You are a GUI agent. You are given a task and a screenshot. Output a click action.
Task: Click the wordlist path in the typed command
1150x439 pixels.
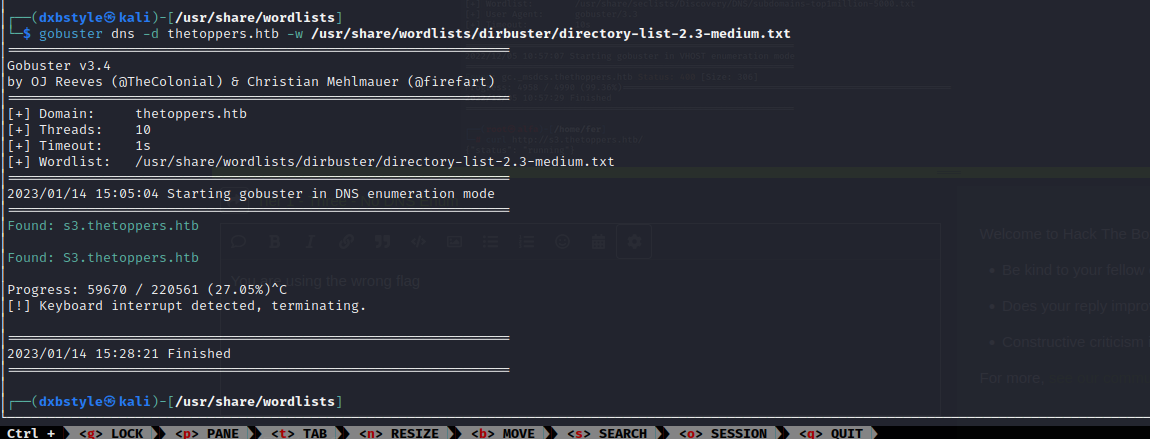[550, 34]
